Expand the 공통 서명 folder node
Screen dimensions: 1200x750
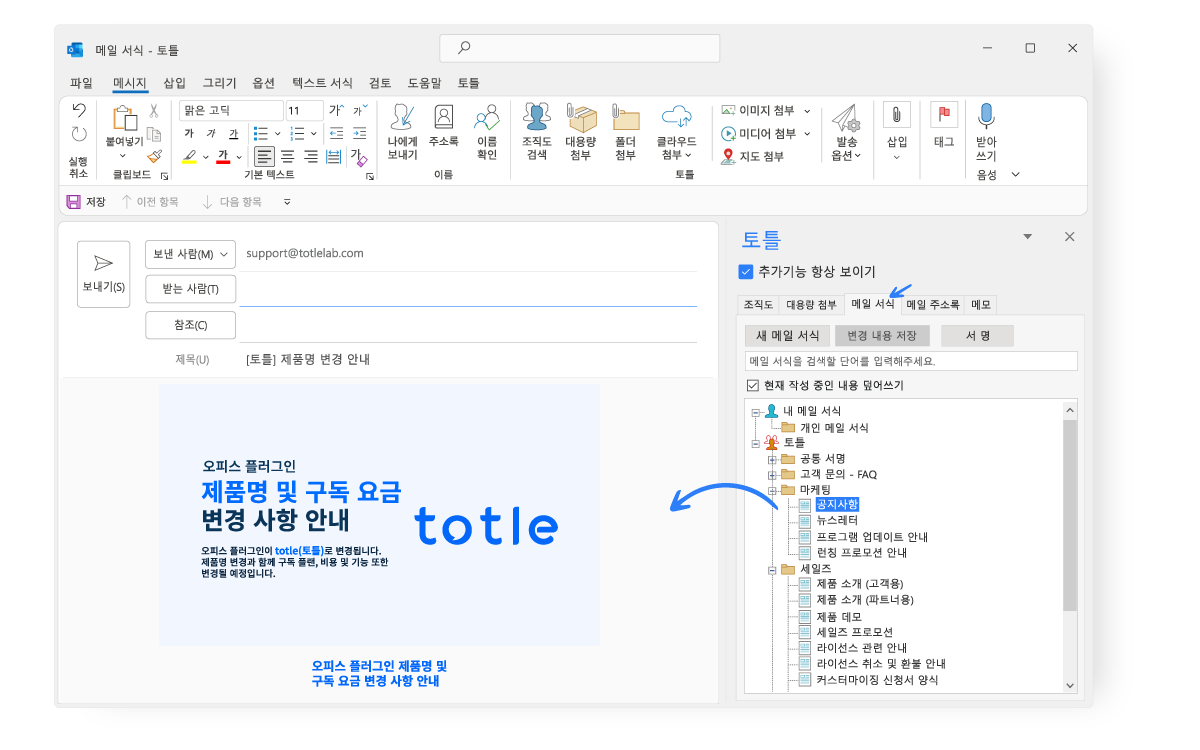(772, 458)
